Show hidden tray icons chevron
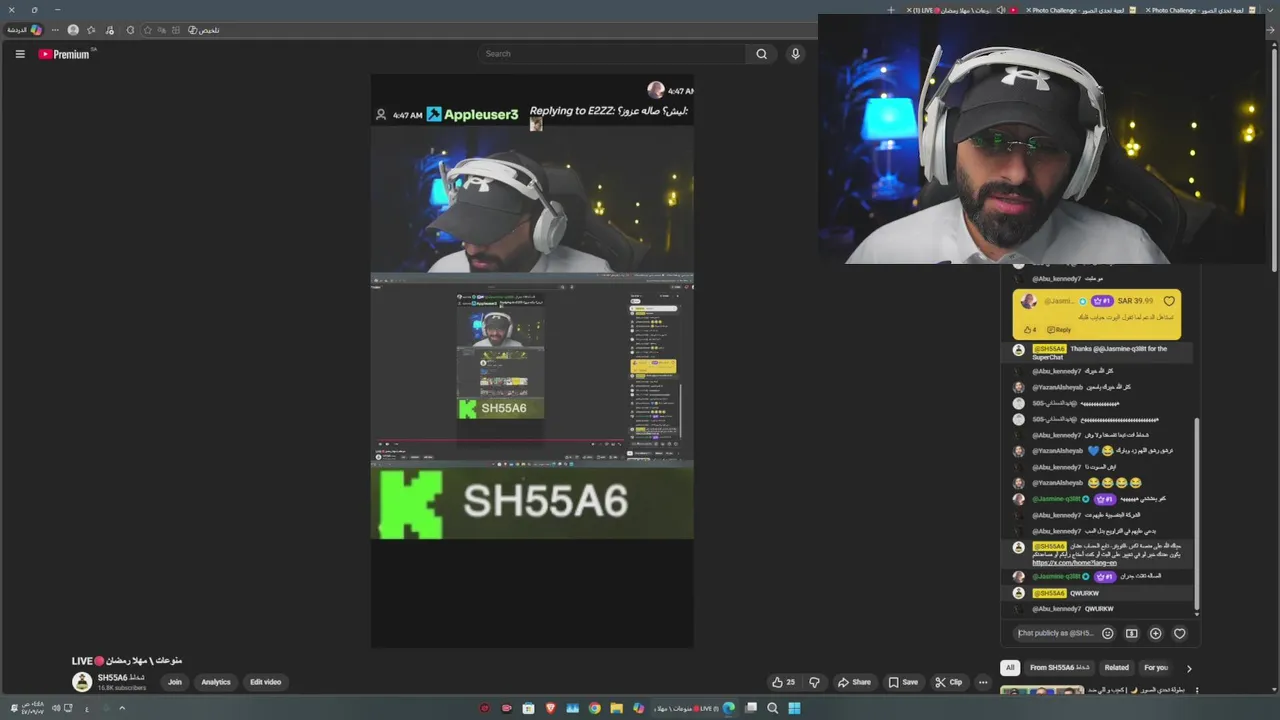The height and width of the screenshot is (720, 1280). [x=122, y=708]
